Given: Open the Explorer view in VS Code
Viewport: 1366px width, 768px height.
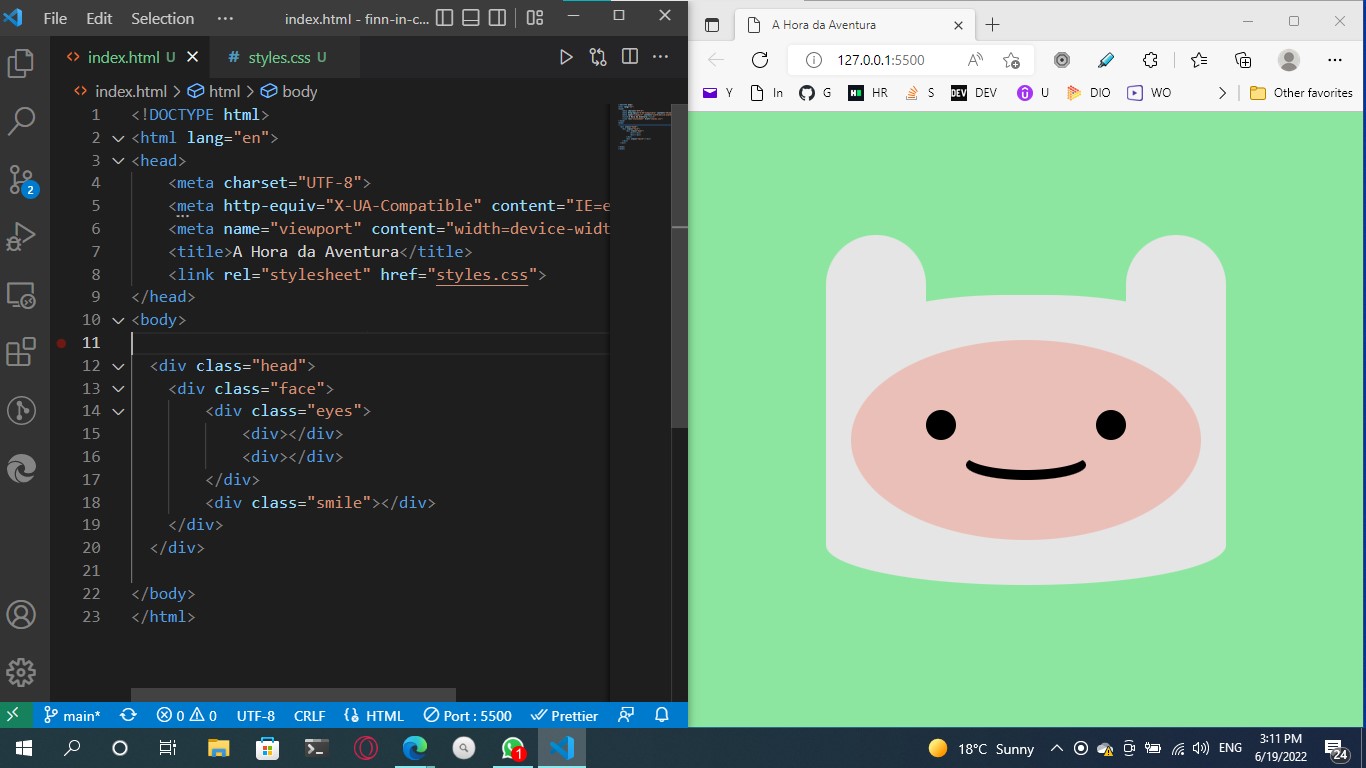Looking at the screenshot, I should [21, 64].
